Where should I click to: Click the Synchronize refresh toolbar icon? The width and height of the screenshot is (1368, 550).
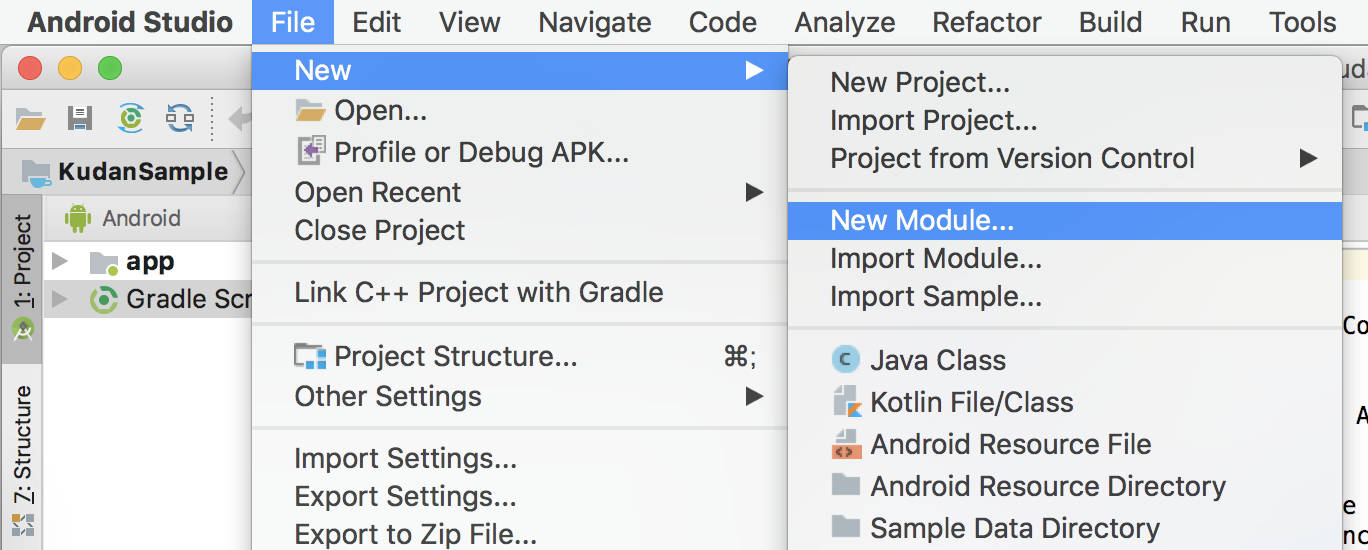(x=180, y=119)
